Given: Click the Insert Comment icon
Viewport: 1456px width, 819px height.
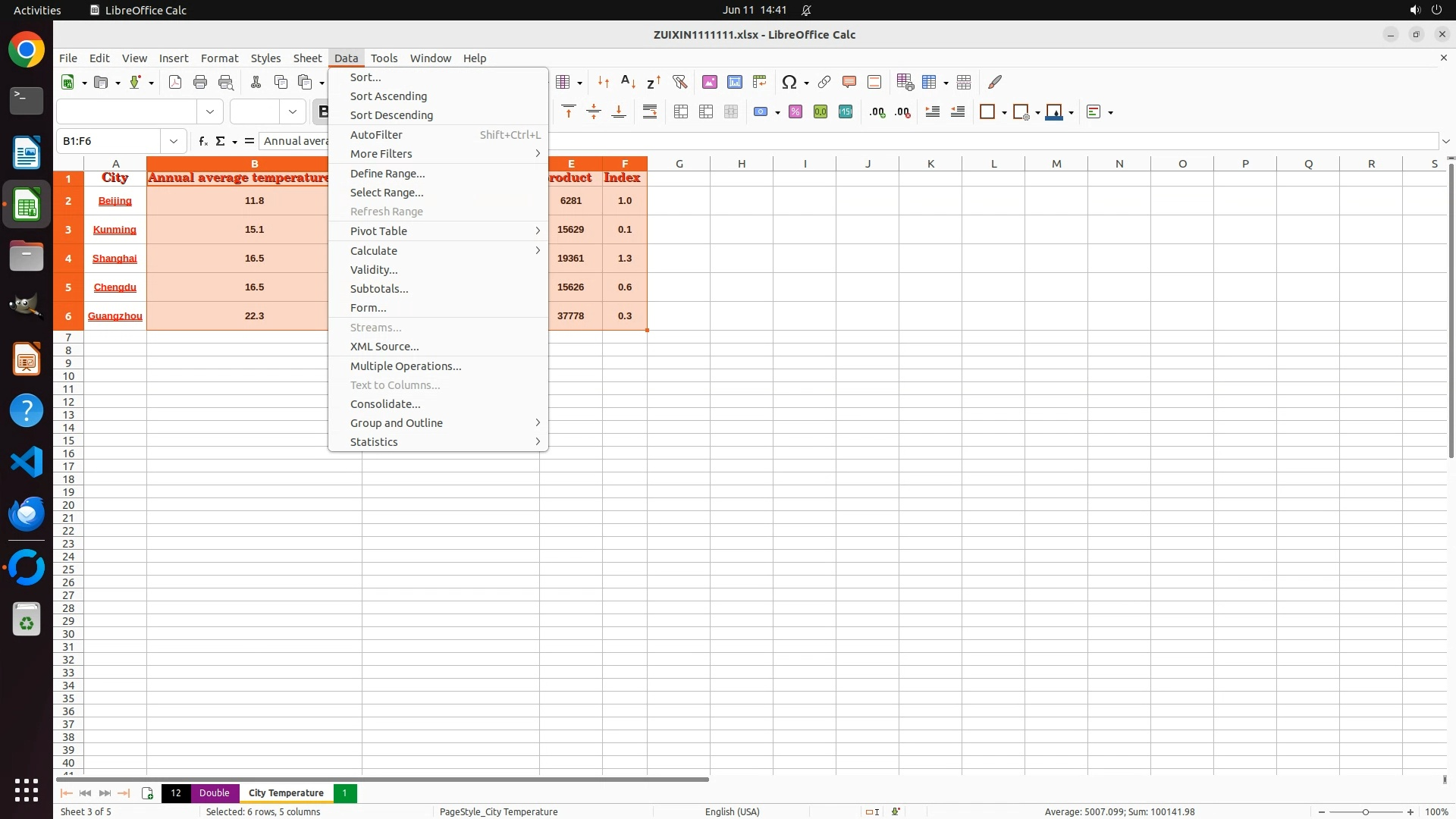Looking at the screenshot, I should (849, 82).
